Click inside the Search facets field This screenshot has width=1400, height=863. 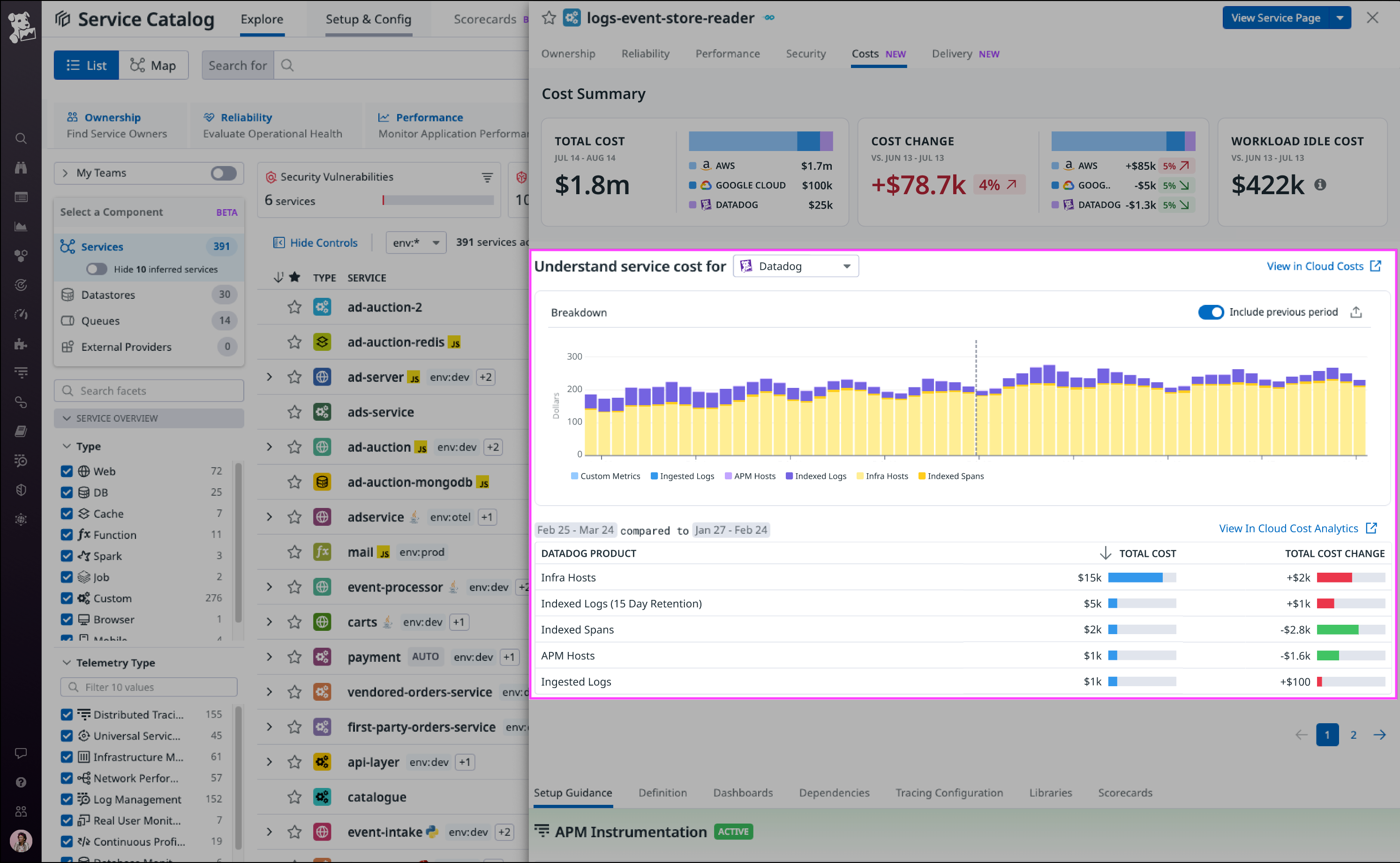click(x=148, y=390)
